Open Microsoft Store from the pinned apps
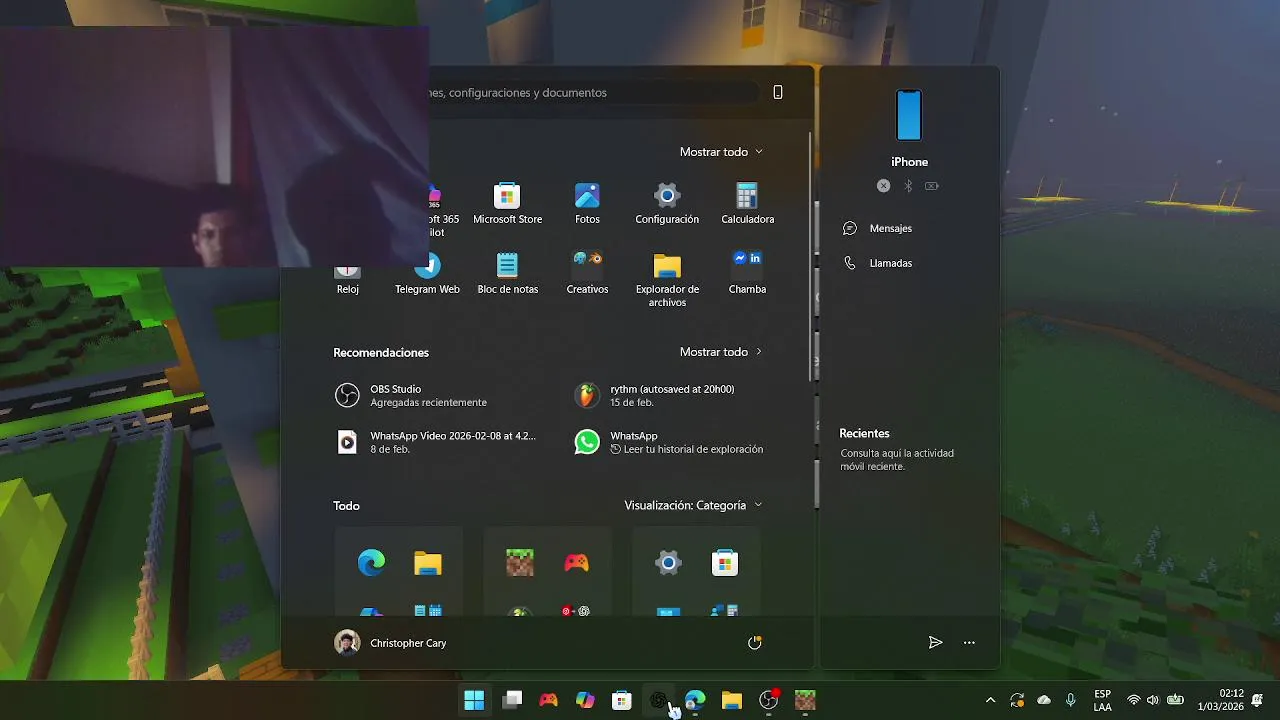 click(507, 204)
